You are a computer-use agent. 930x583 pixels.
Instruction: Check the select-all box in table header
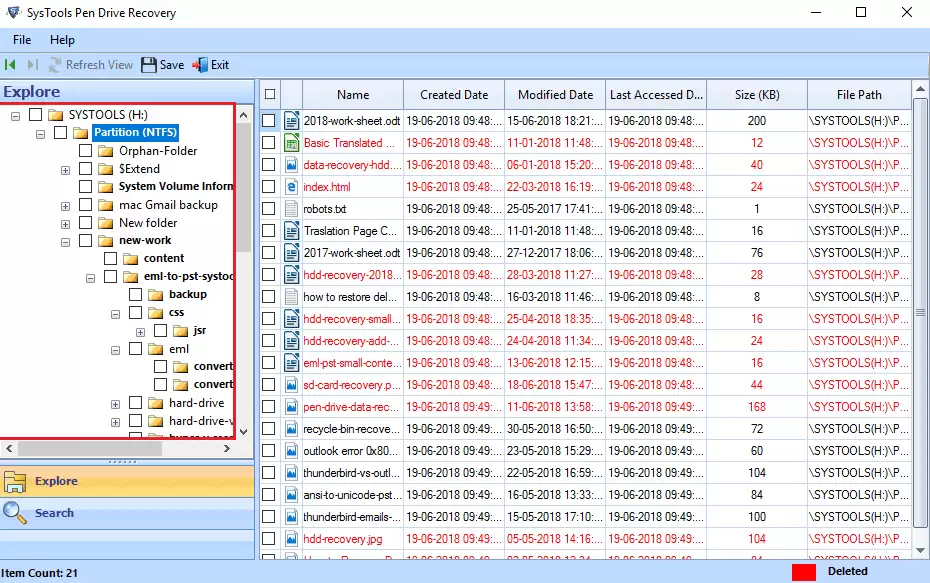point(269,95)
